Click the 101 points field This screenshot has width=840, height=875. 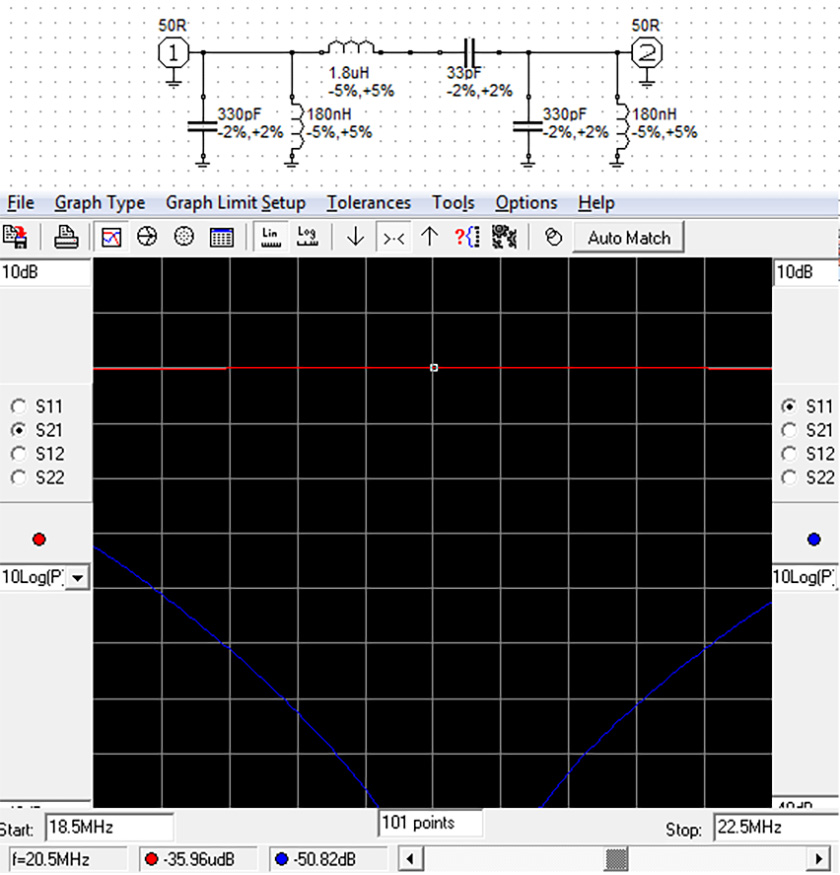[x=430, y=823]
